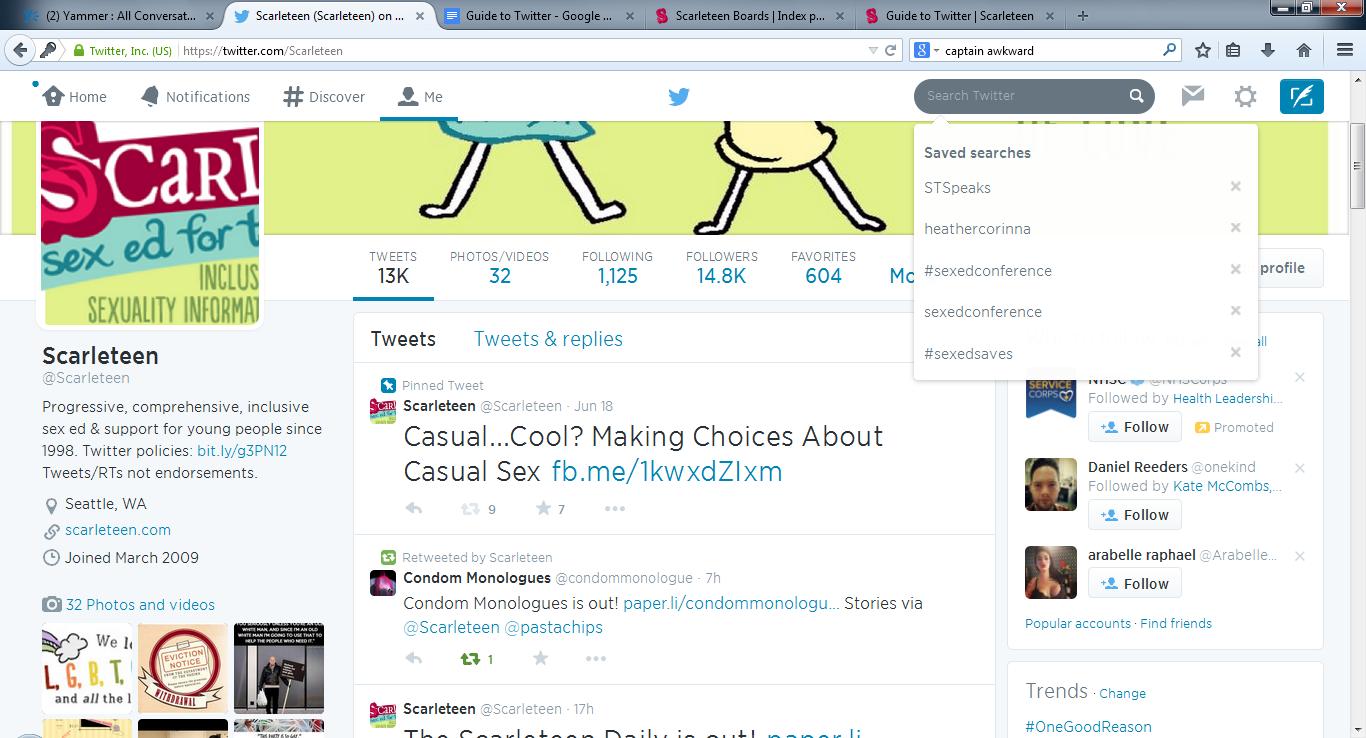Open 32 Photos and videos link
The height and width of the screenshot is (738, 1366).
pyautogui.click(x=140, y=605)
